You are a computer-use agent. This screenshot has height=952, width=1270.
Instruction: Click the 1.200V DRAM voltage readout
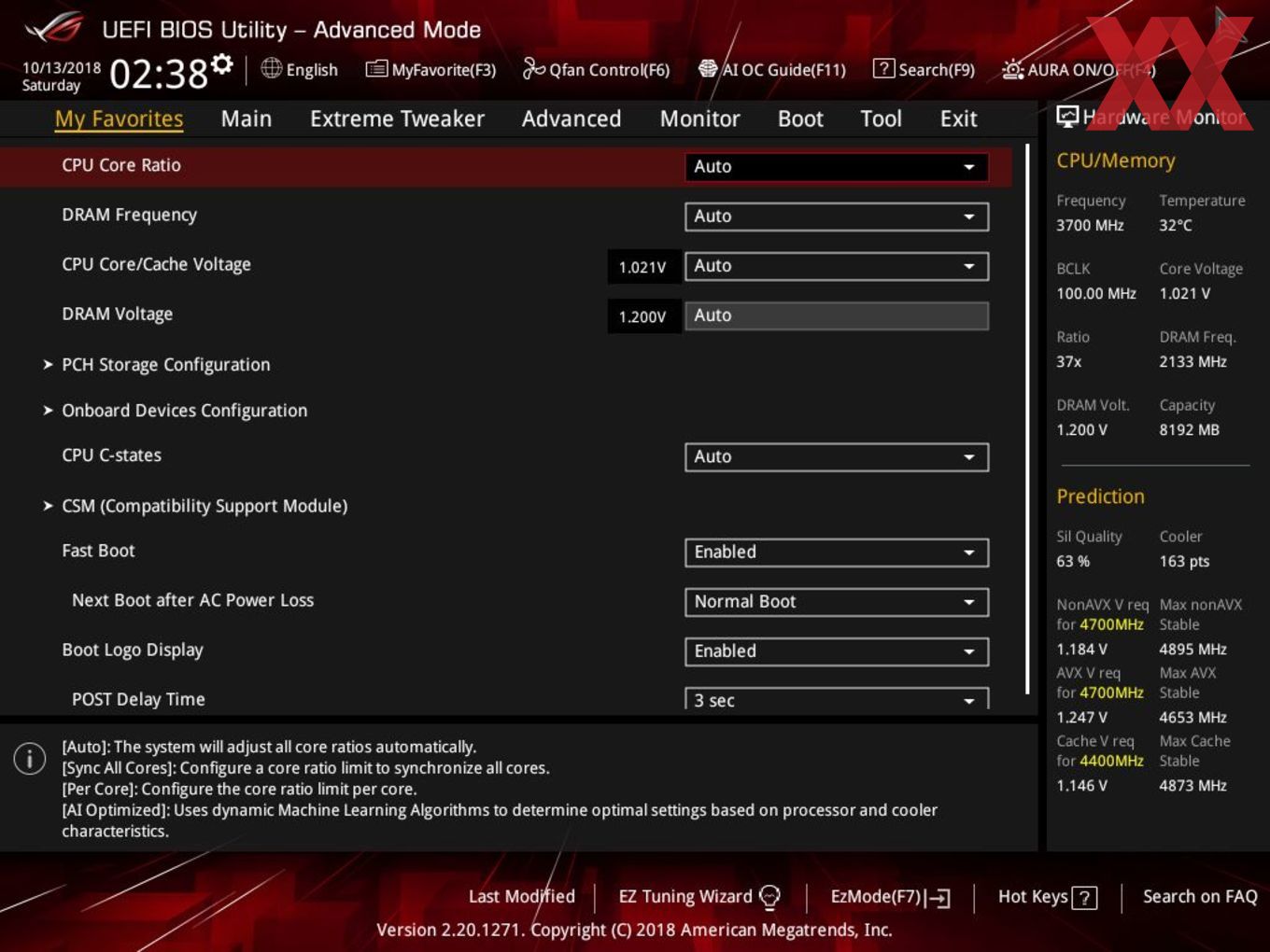(642, 316)
